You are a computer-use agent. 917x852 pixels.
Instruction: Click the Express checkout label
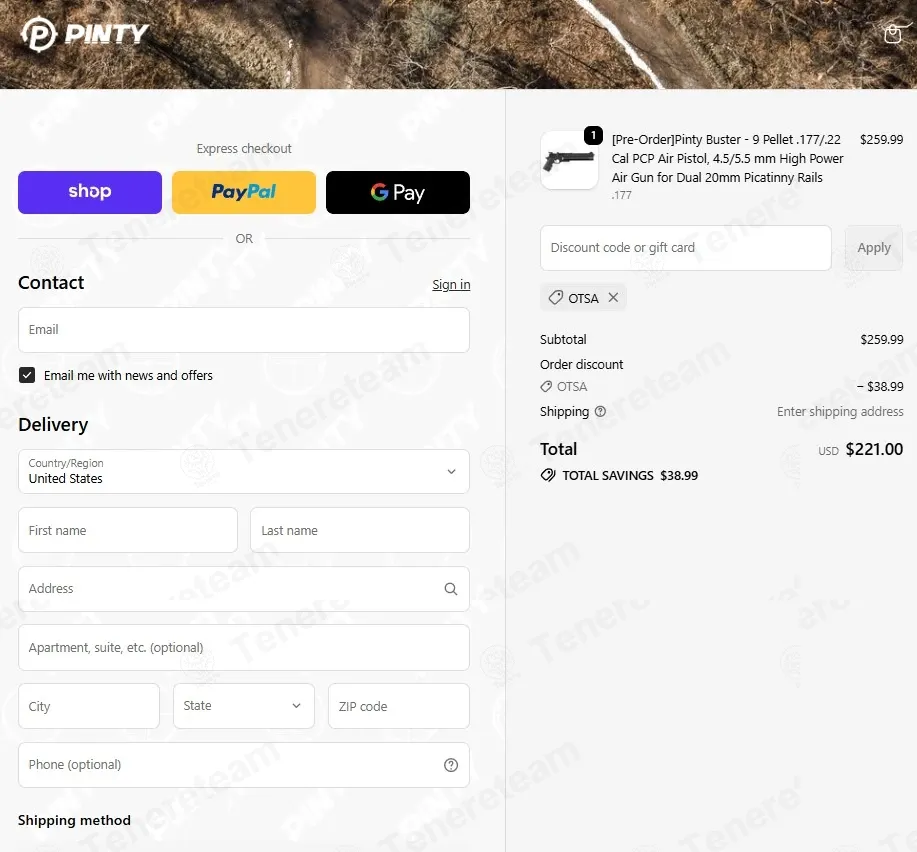pyautogui.click(x=244, y=149)
